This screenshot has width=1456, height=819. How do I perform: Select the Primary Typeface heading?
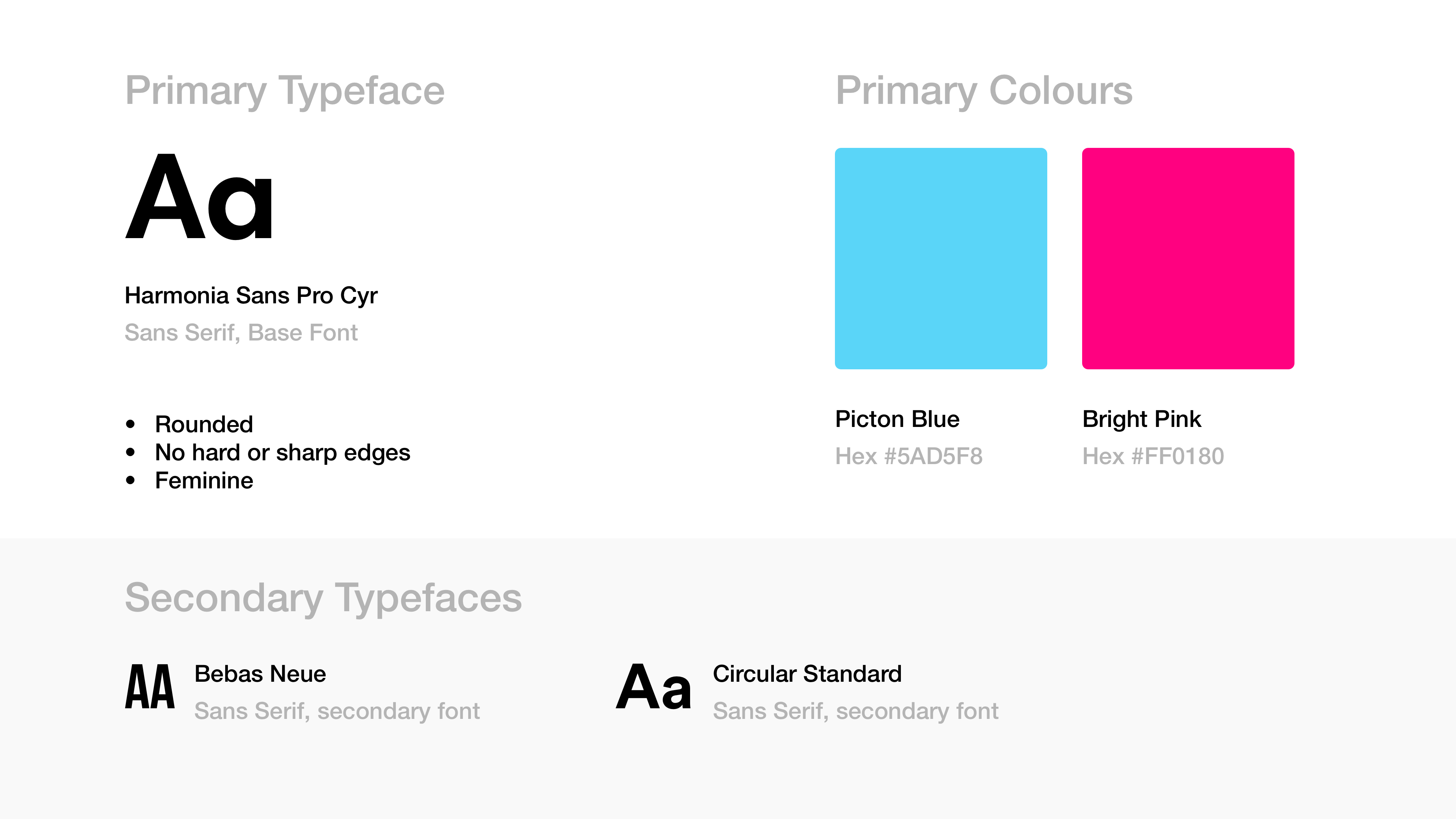click(x=285, y=91)
